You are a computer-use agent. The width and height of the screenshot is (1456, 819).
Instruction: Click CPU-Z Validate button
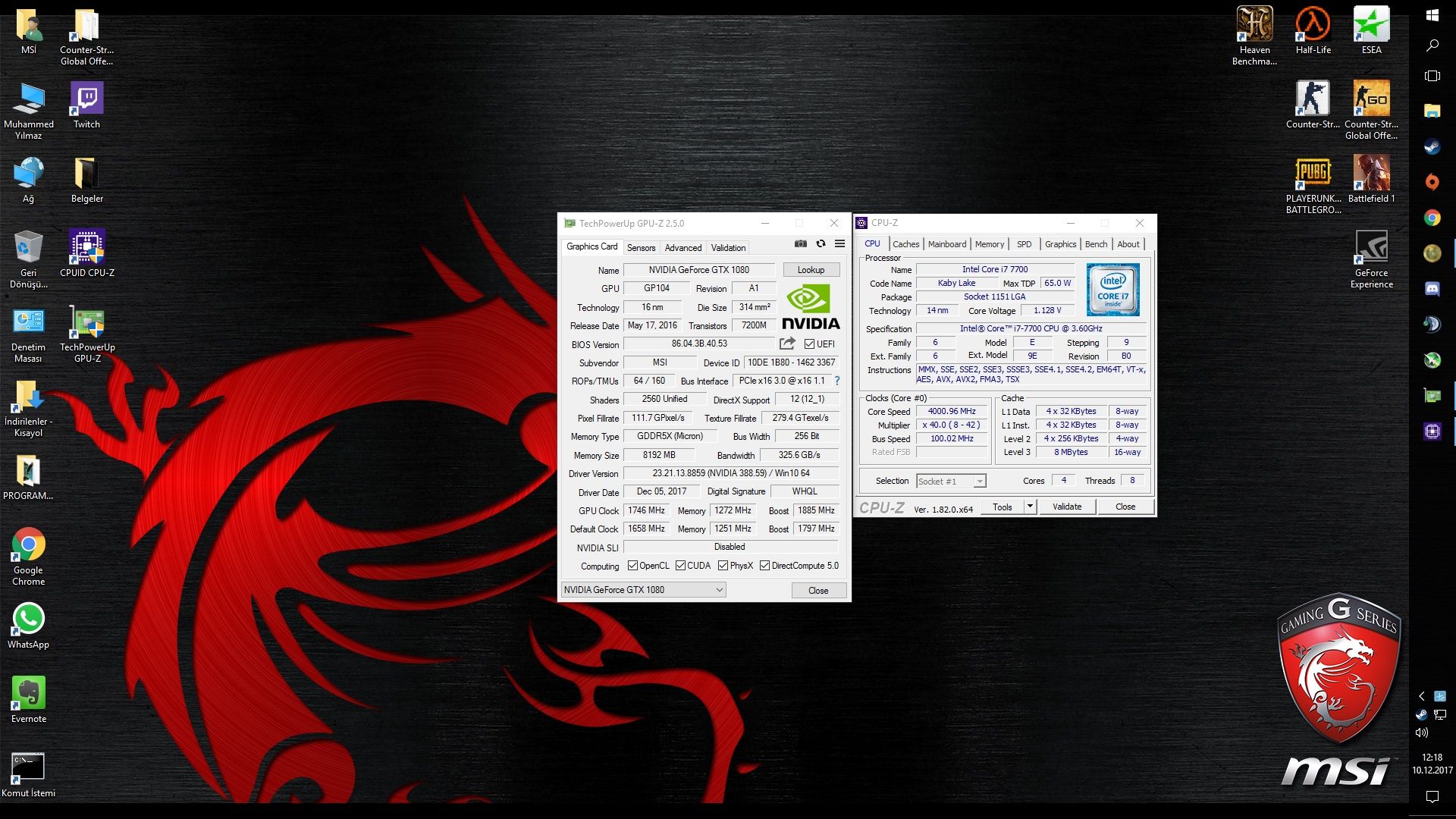[x=1066, y=507]
